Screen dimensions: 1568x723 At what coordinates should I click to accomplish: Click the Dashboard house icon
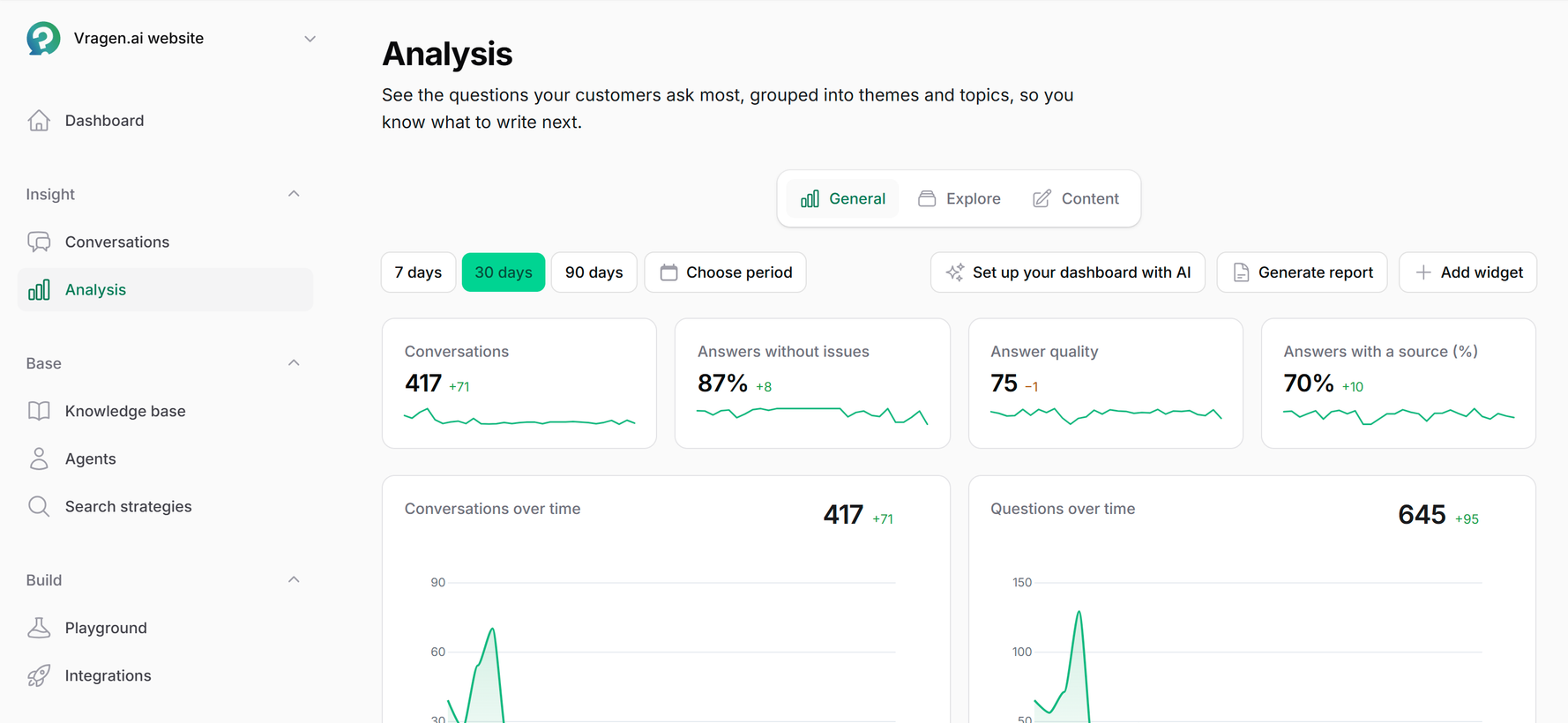(x=39, y=120)
